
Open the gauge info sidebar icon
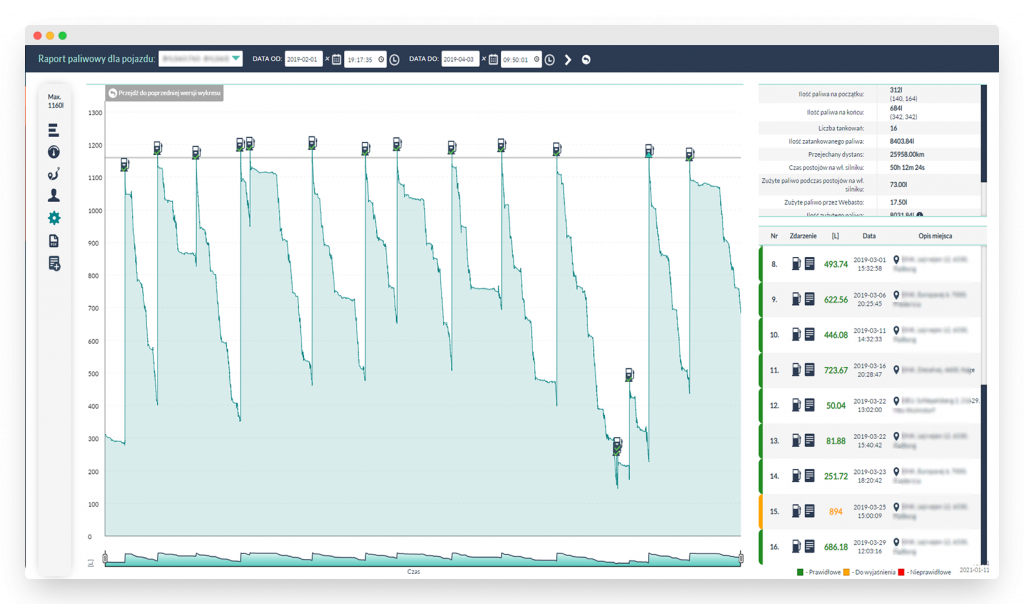[54, 152]
